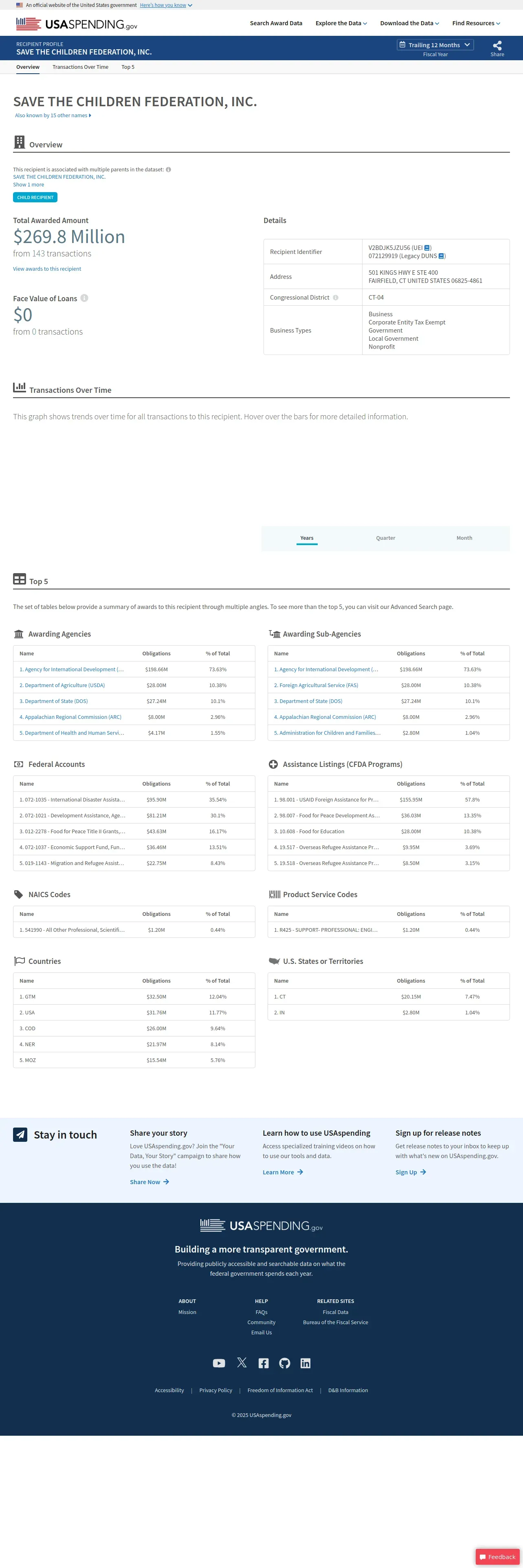Click the FAQs link in the footer
Image resolution: width=523 pixels, height=1568 pixels.
click(x=261, y=1312)
